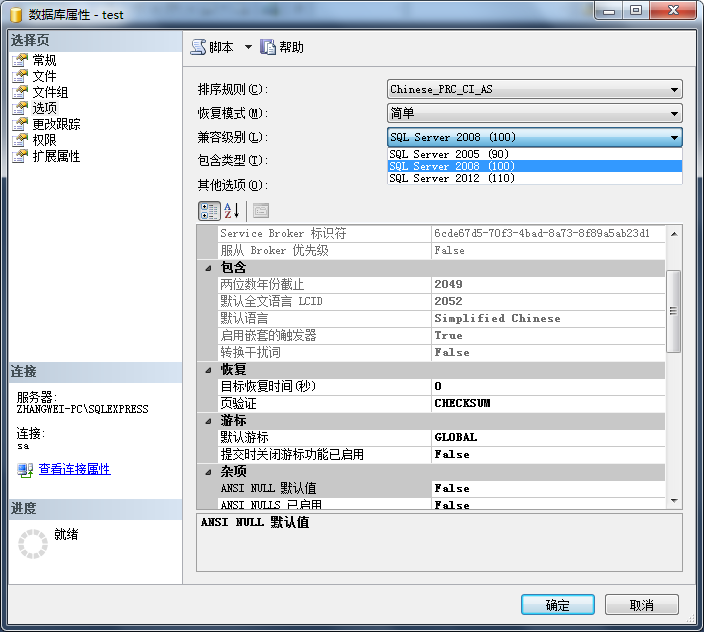Viewport: 704px width, 632px height.
Task: Select the 启用嵌套的触发器 row
Action: pos(441,336)
